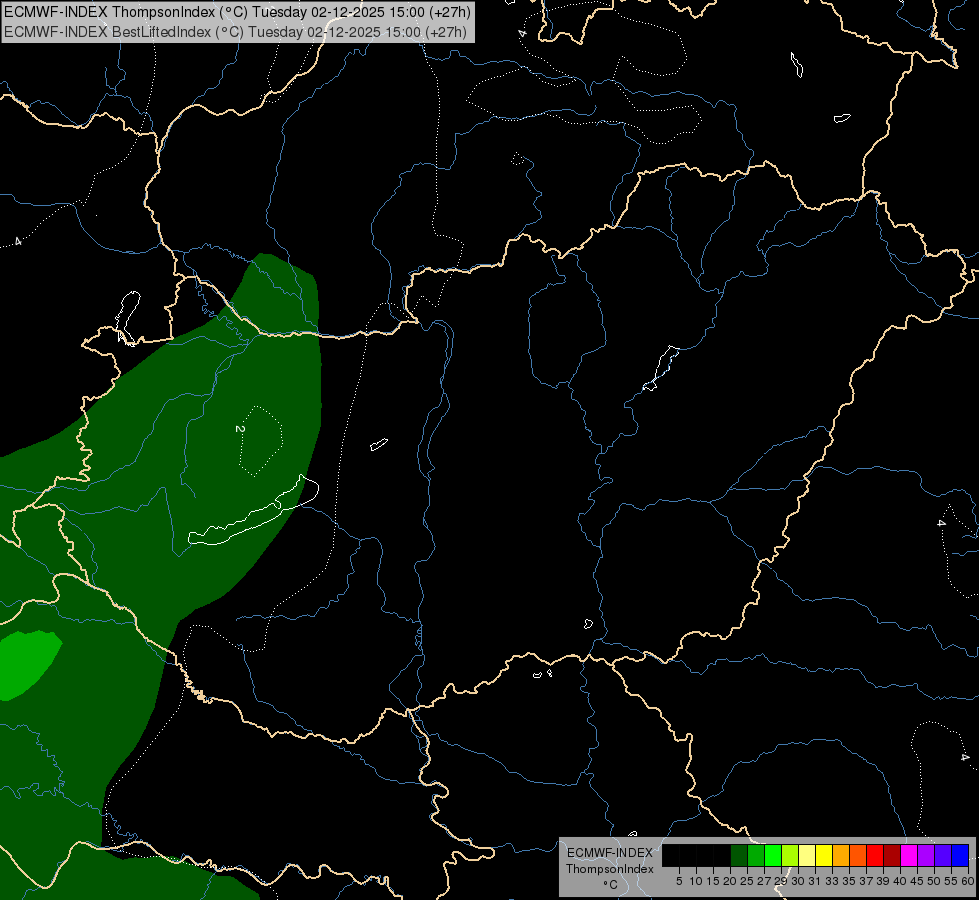This screenshot has height=900, width=979.
Task: Select the blue 55–60 legend swatch
Action: pos(960,855)
